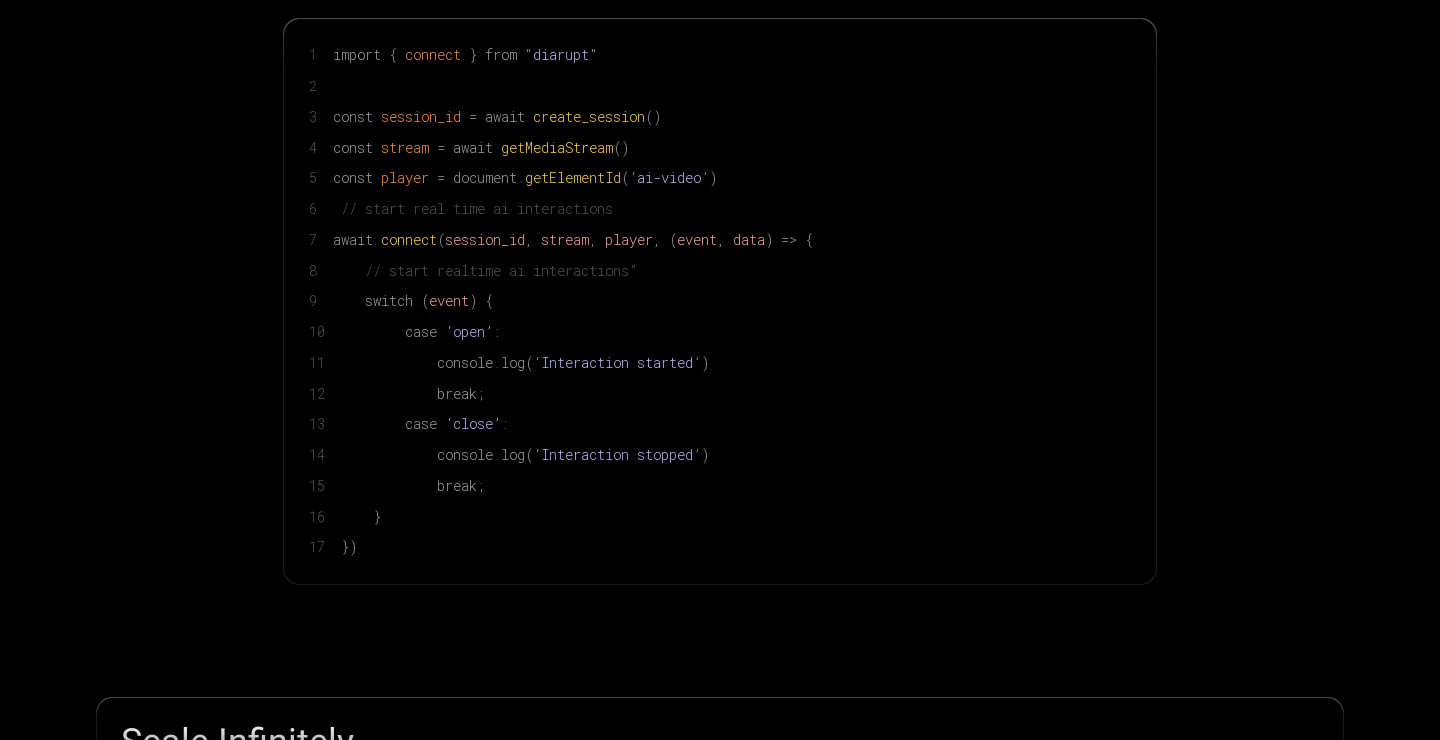This screenshot has width=1440, height=740.
Task: Select the create_session function call
Action: (588, 117)
